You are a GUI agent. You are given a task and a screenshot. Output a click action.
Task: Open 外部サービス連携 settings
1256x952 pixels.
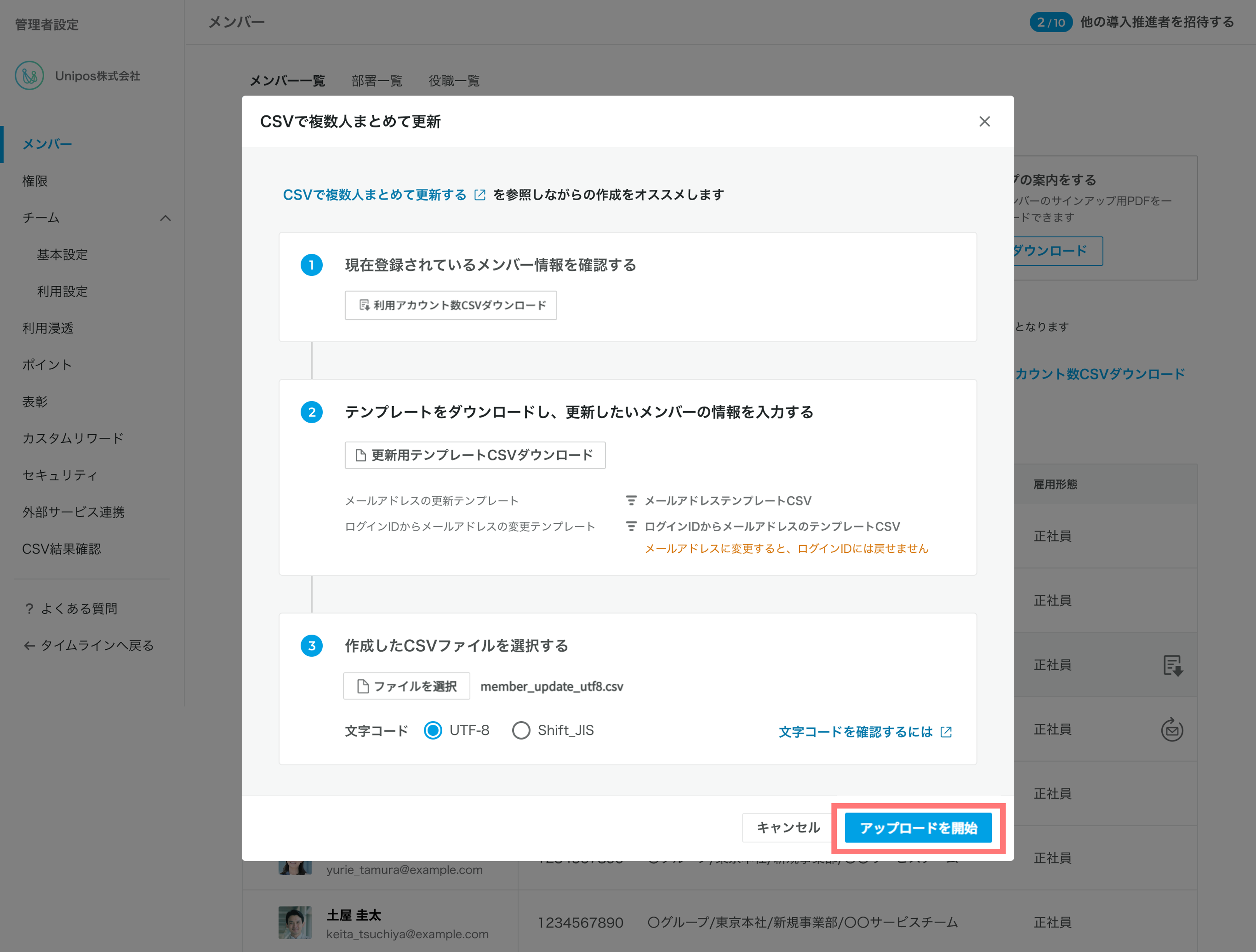(x=73, y=512)
